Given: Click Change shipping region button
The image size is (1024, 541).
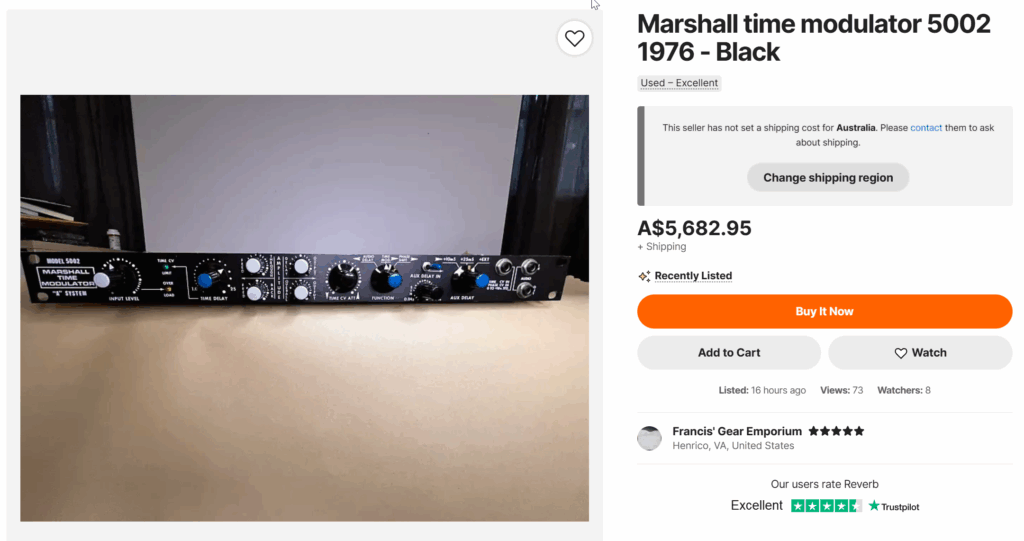Looking at the screenshot, I should (x=828, y=178).
